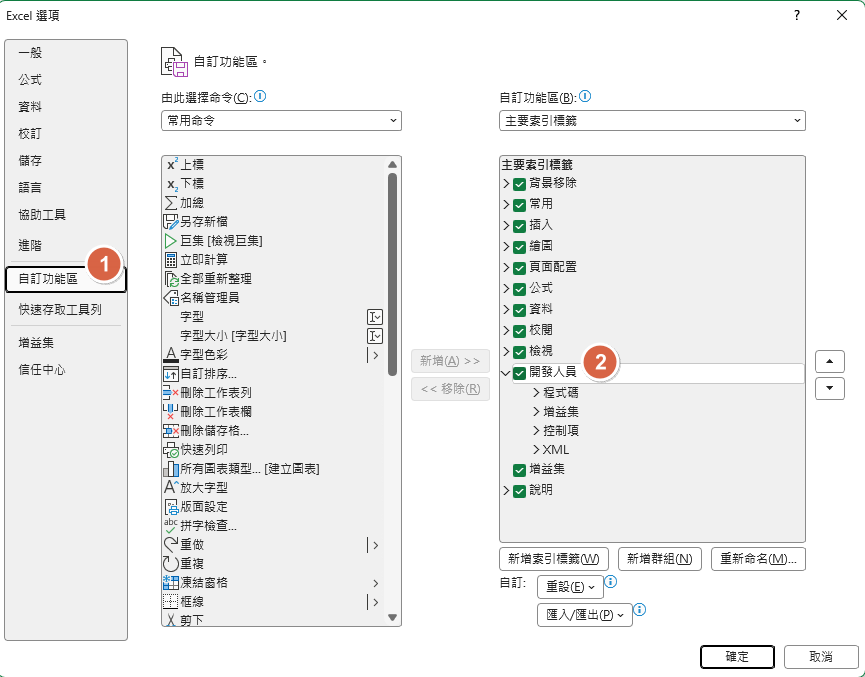865x677 pixels.
Task: Click the 確定 button
Action: coord(738,657)
